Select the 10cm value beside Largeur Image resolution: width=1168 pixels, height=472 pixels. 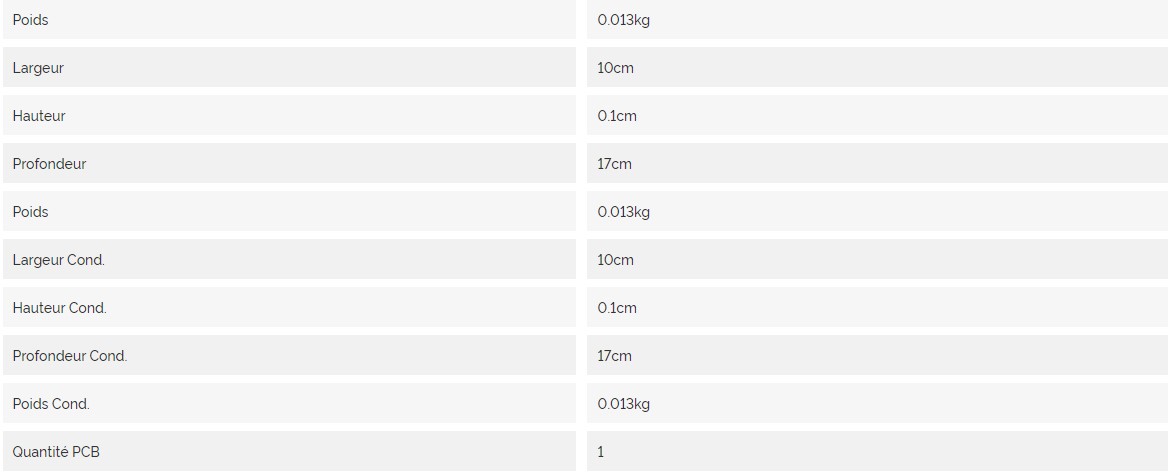pos(615,68)
